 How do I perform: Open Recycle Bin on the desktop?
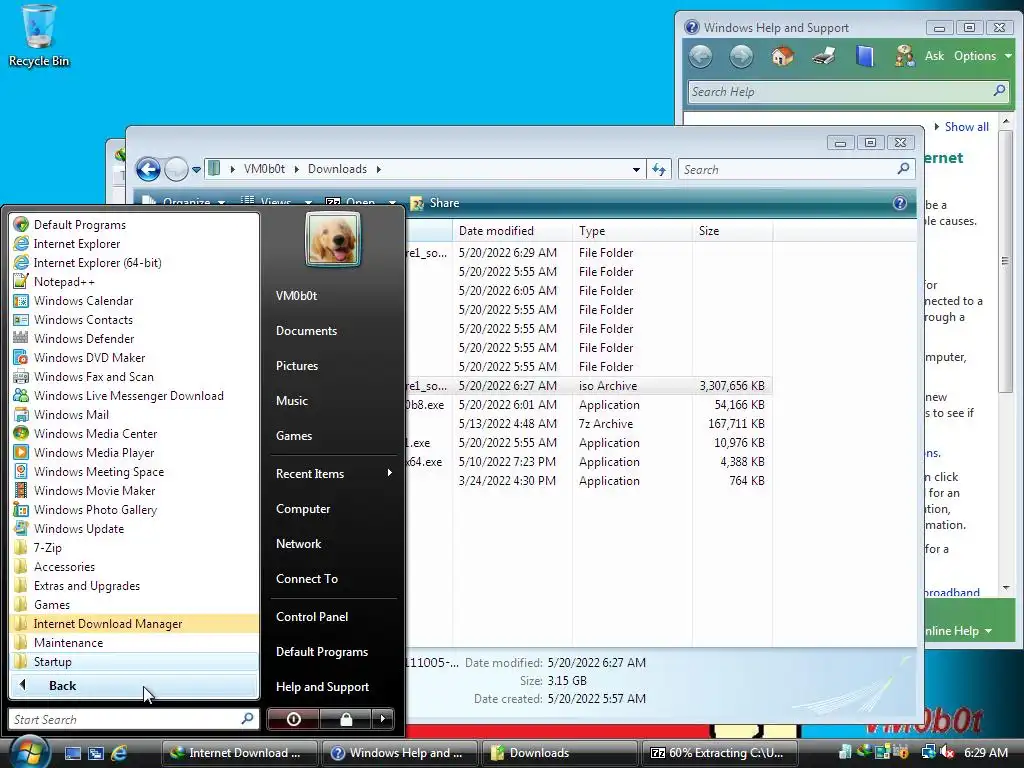tap(39, 36)
